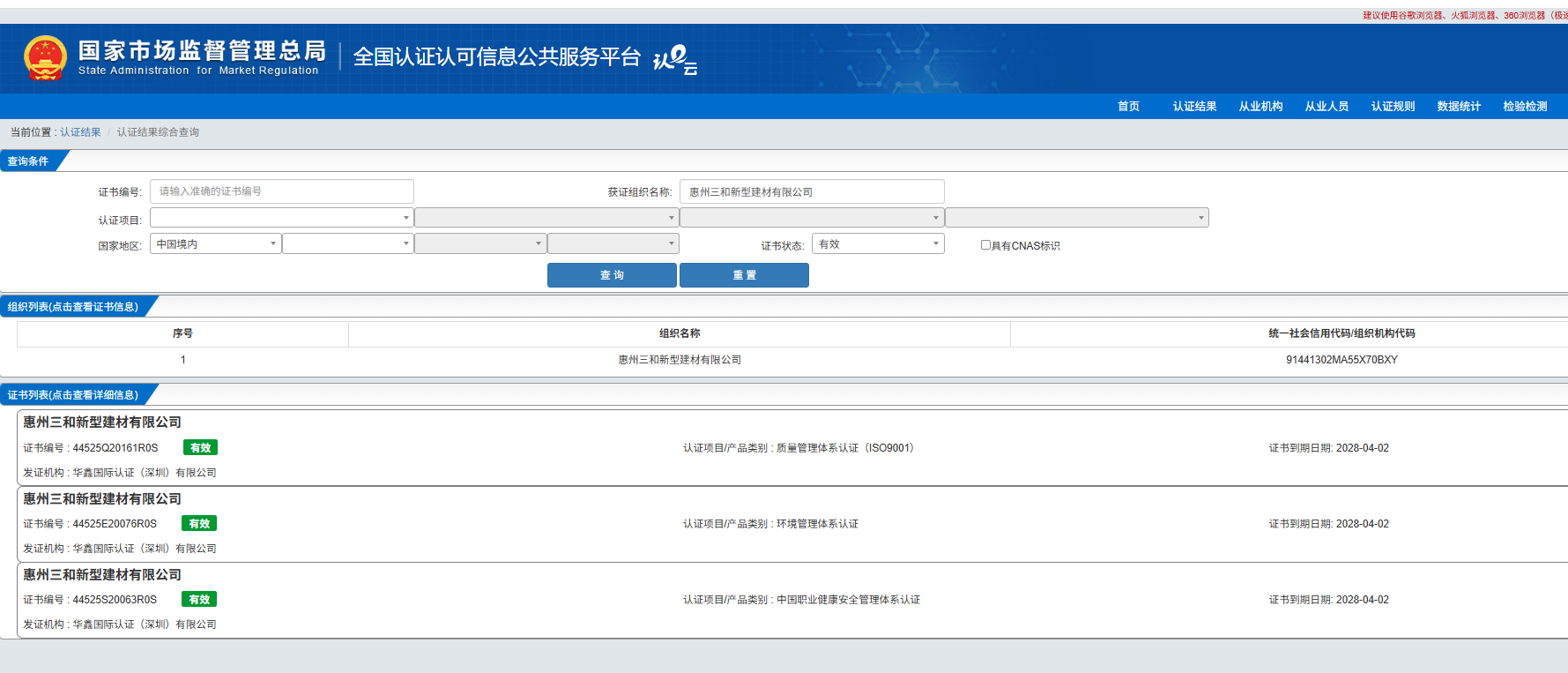Click green 有效 badge for certificate 44525Q20161R0S

coord(200,448)
